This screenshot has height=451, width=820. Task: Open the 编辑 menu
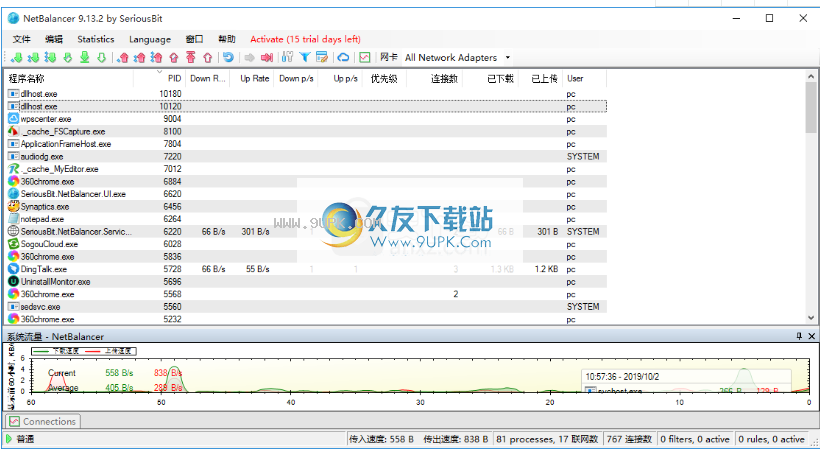pyautogui.click(x=54, y=39)
